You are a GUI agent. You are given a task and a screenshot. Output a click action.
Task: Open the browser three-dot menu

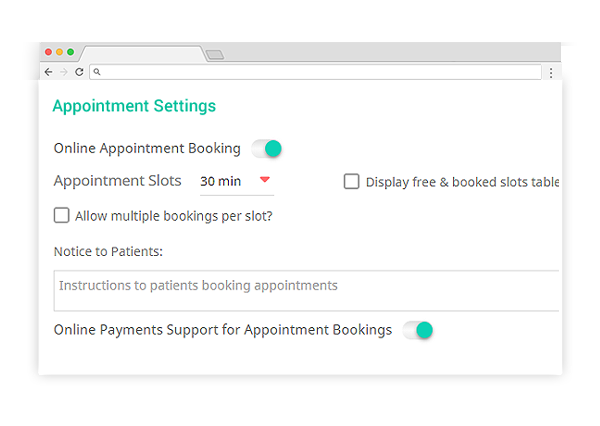551,72
